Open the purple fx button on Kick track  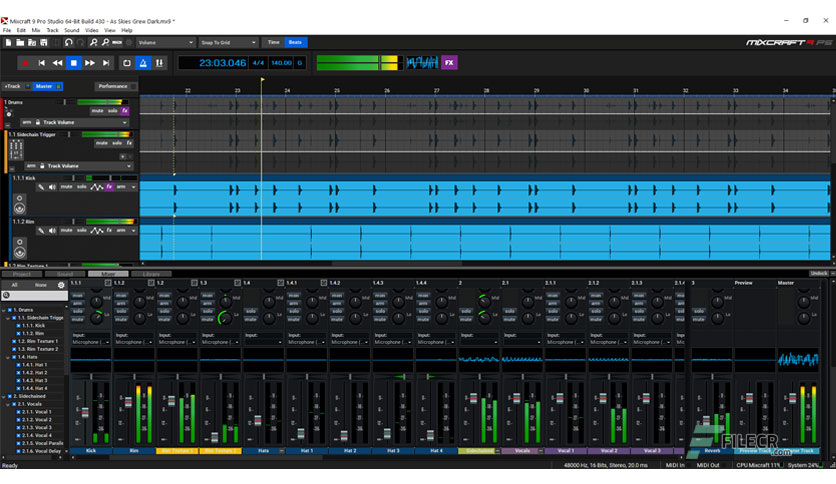[x=109, y=187]
